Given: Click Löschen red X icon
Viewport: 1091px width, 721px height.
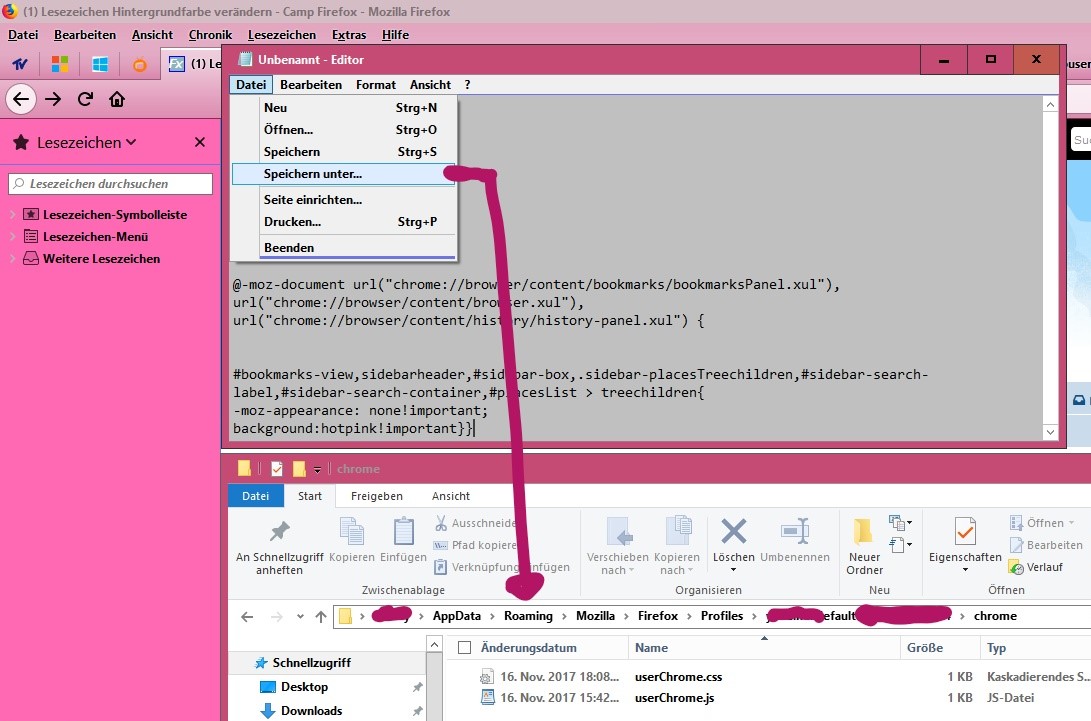Looking at the screenshot, I should coord(733,532).
